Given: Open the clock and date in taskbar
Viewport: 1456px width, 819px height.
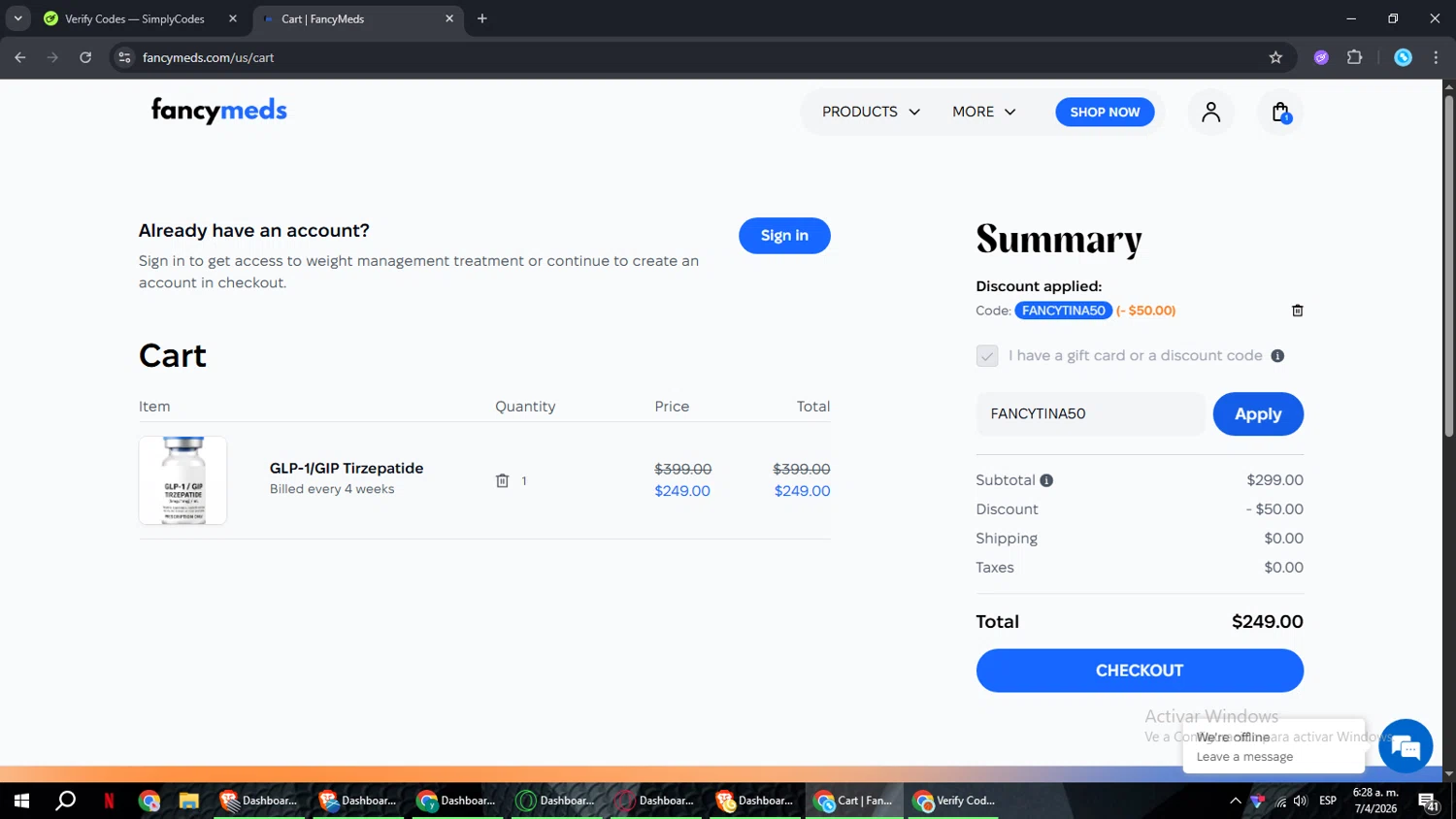Looking at the screenshot, I should [x=1375, y=801].
